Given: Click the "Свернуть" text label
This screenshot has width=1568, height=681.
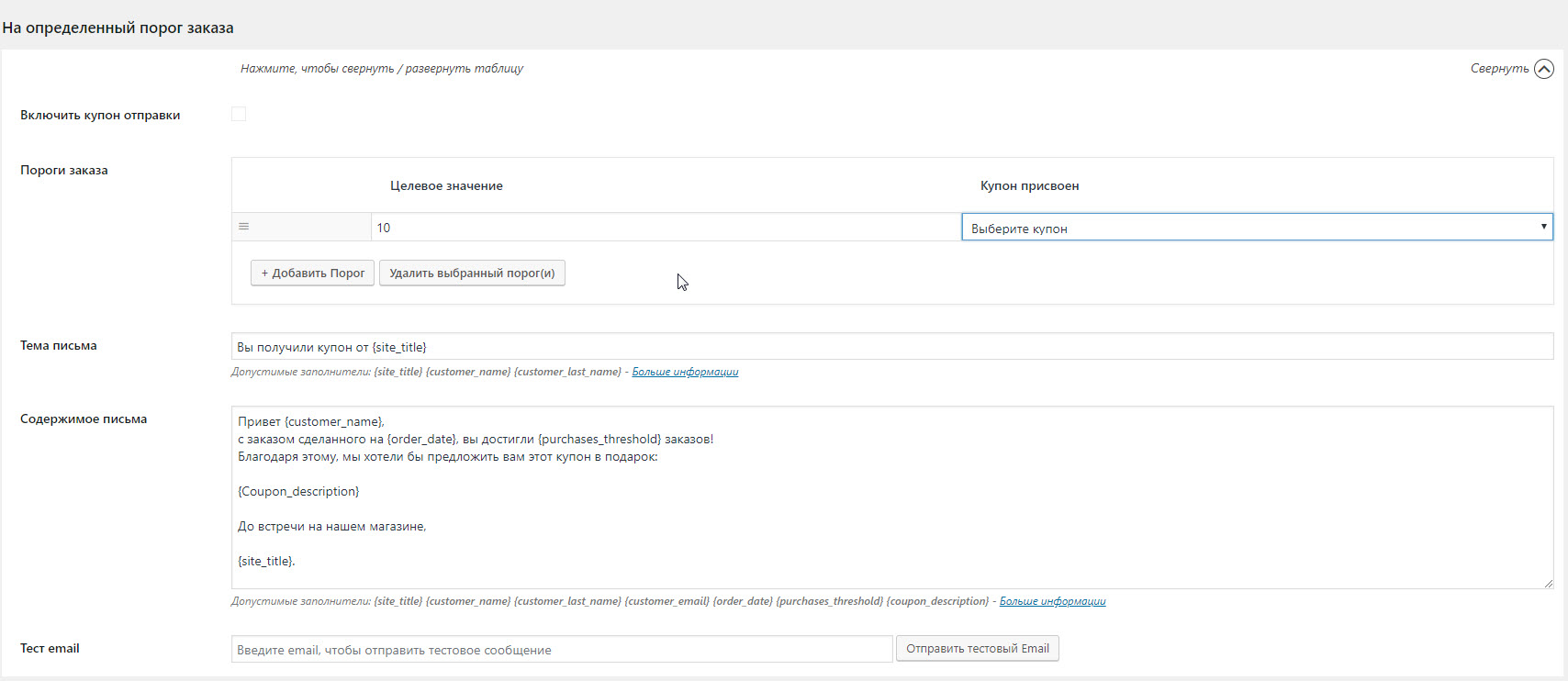Looking at the screenshot, I should point(1499,69).
